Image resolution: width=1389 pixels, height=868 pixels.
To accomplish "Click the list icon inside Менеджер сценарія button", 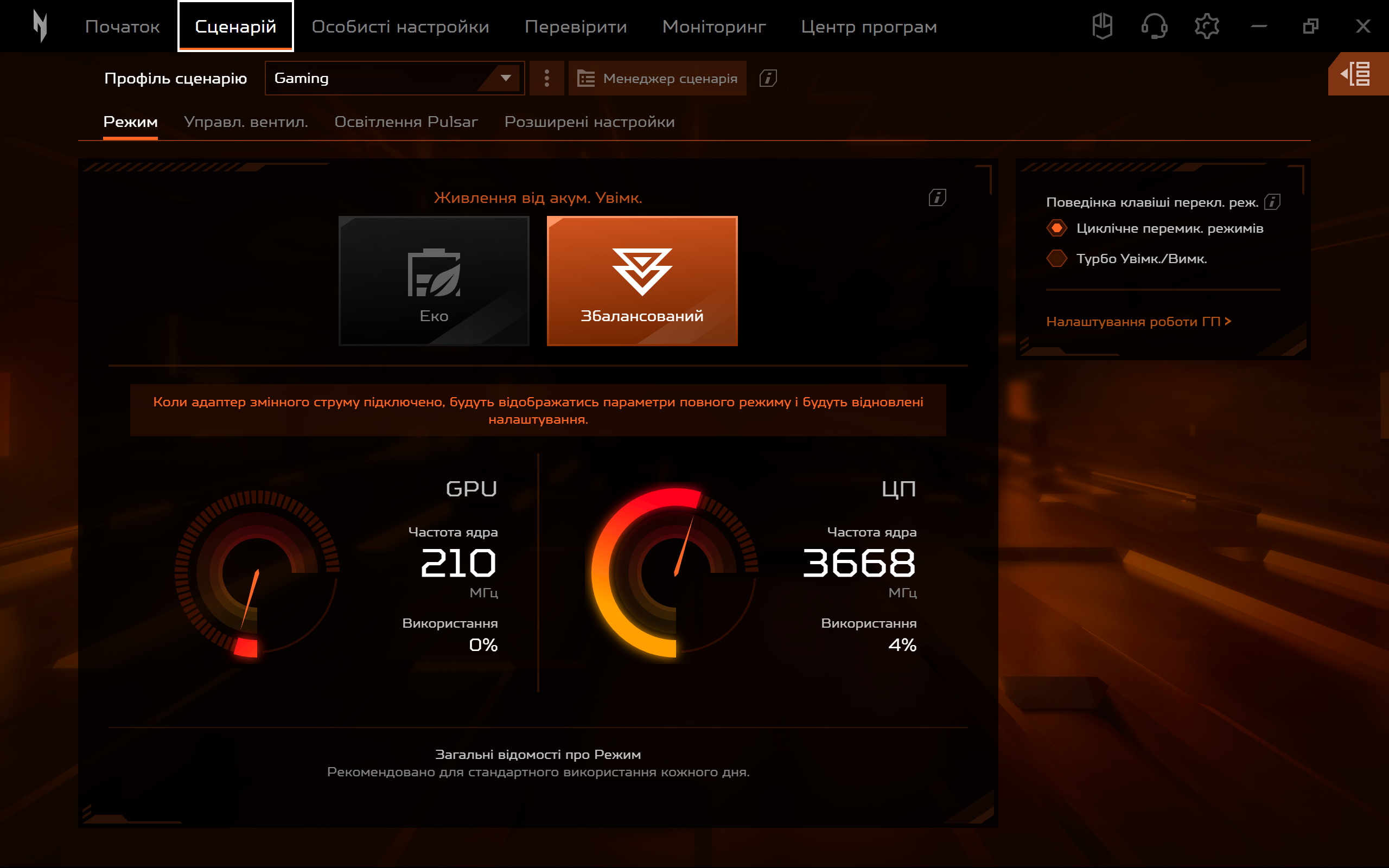I will click(x=585, y=78).
